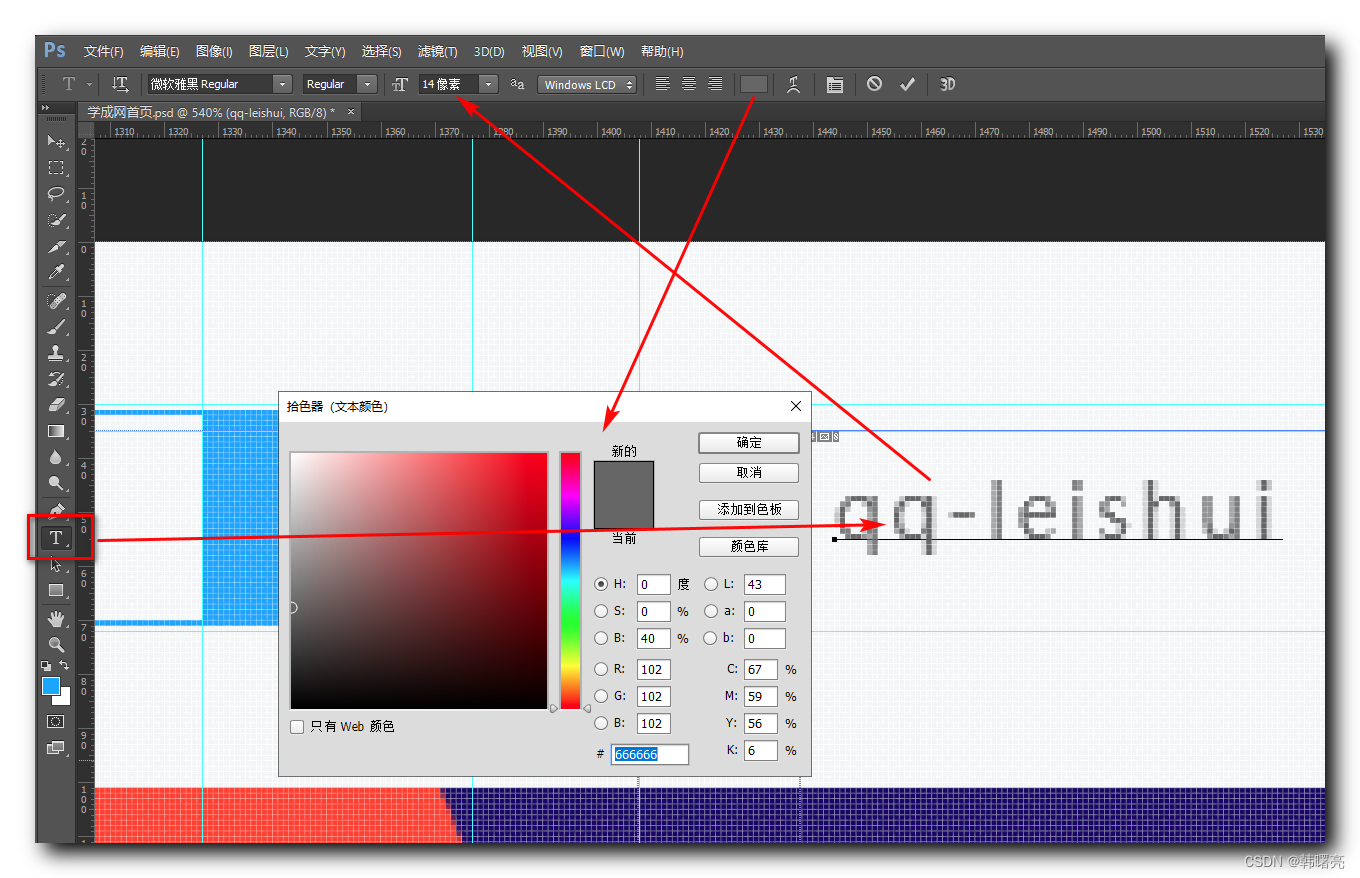Viewport: 1360px width, 878px height.
Task: Select the Rectangle shape tool
Action: tap(56, 591)
